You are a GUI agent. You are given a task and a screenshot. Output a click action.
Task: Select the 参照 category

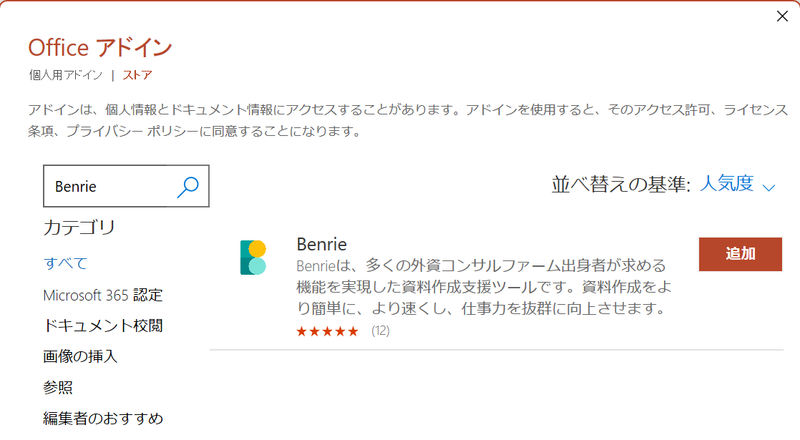click(x=58, y=387)
